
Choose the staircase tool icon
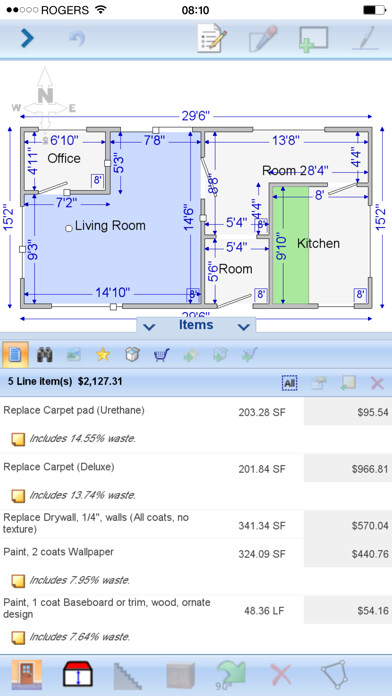(x=129, y=675)
